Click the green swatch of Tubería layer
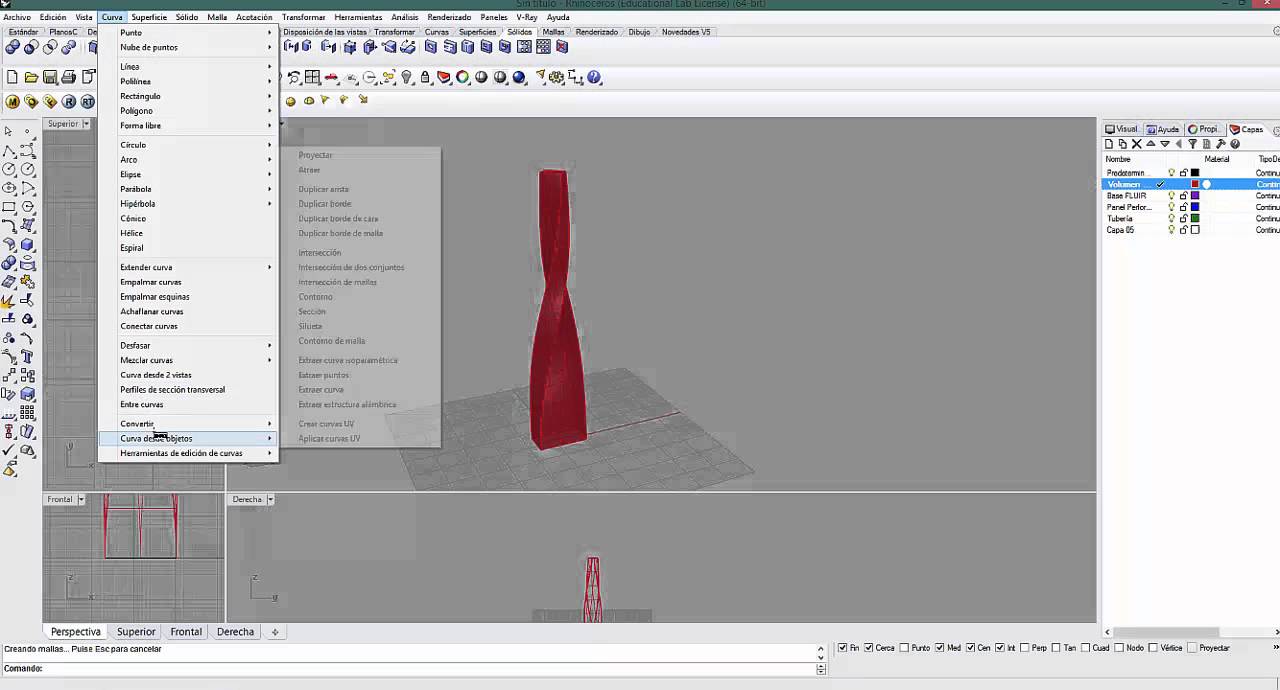This screenshot has height=690, width=1280. 1195,218
